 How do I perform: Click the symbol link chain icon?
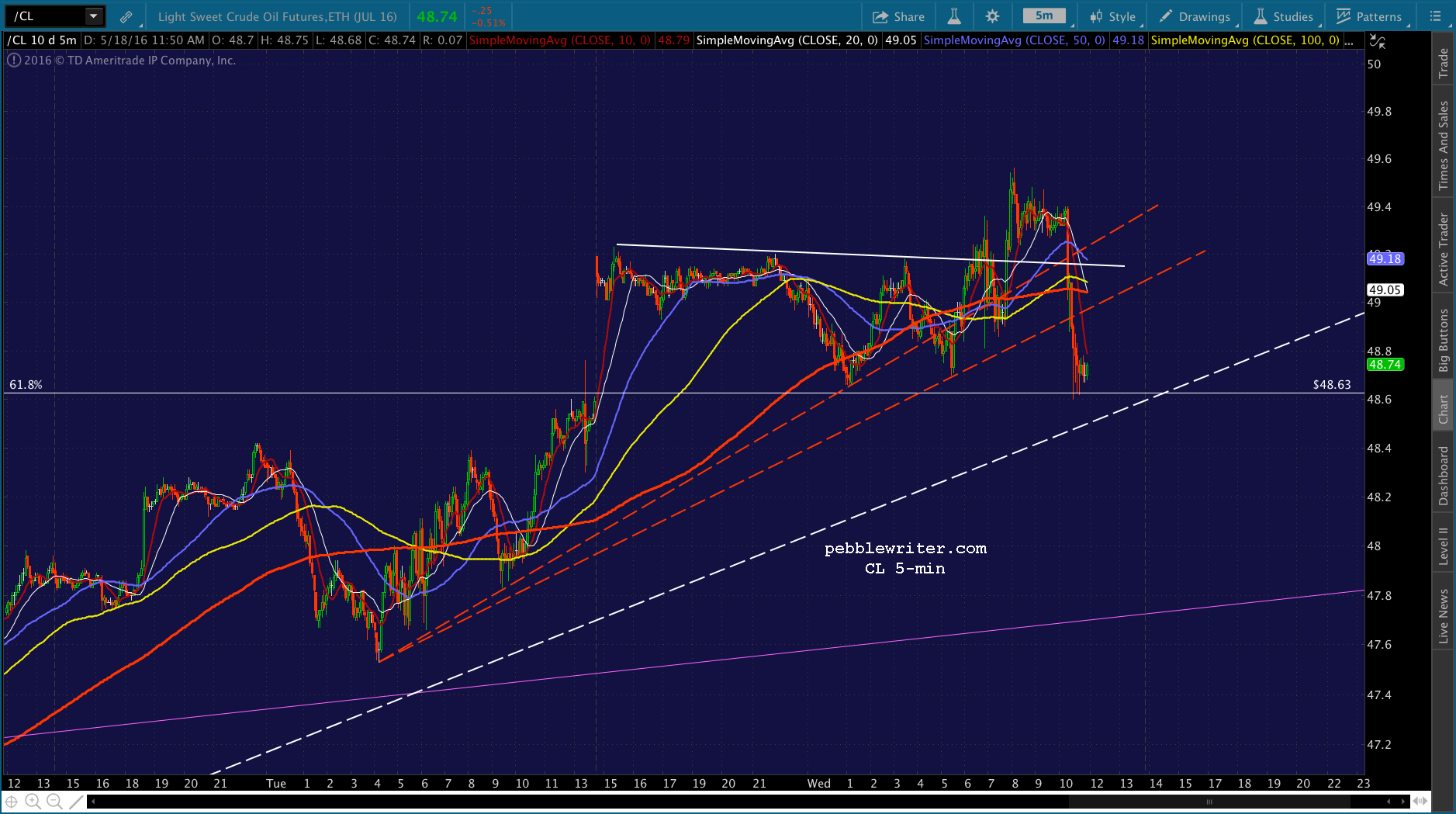click(126, 16)
